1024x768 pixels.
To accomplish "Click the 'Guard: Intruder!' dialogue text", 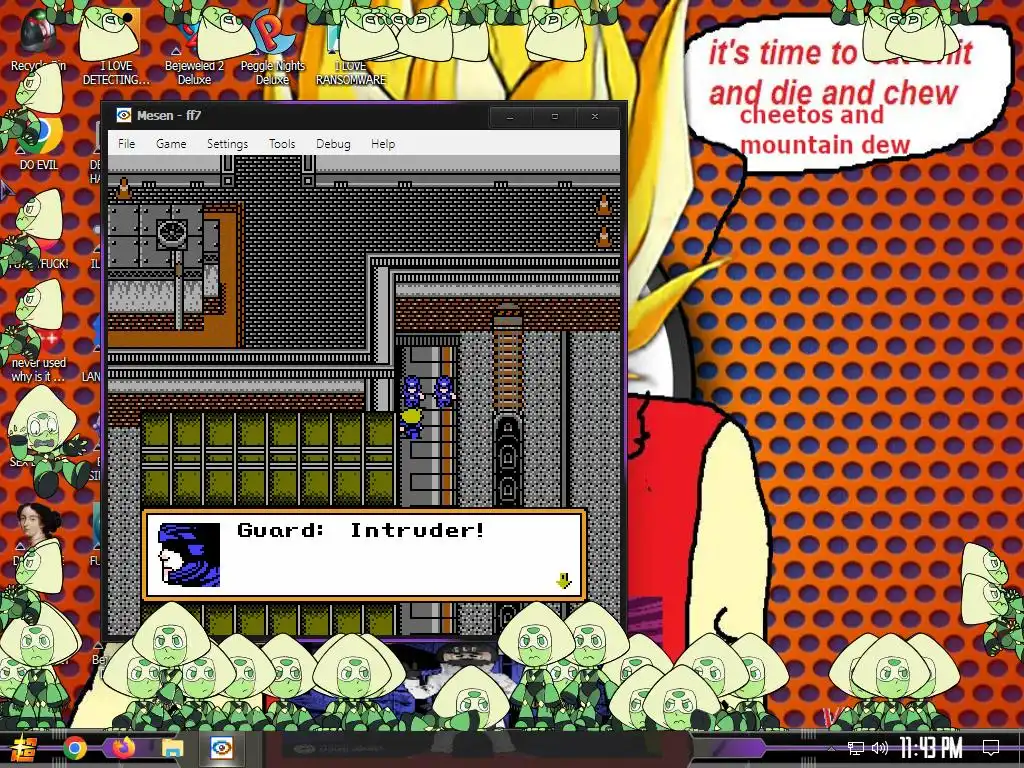I will pos(360,530).
